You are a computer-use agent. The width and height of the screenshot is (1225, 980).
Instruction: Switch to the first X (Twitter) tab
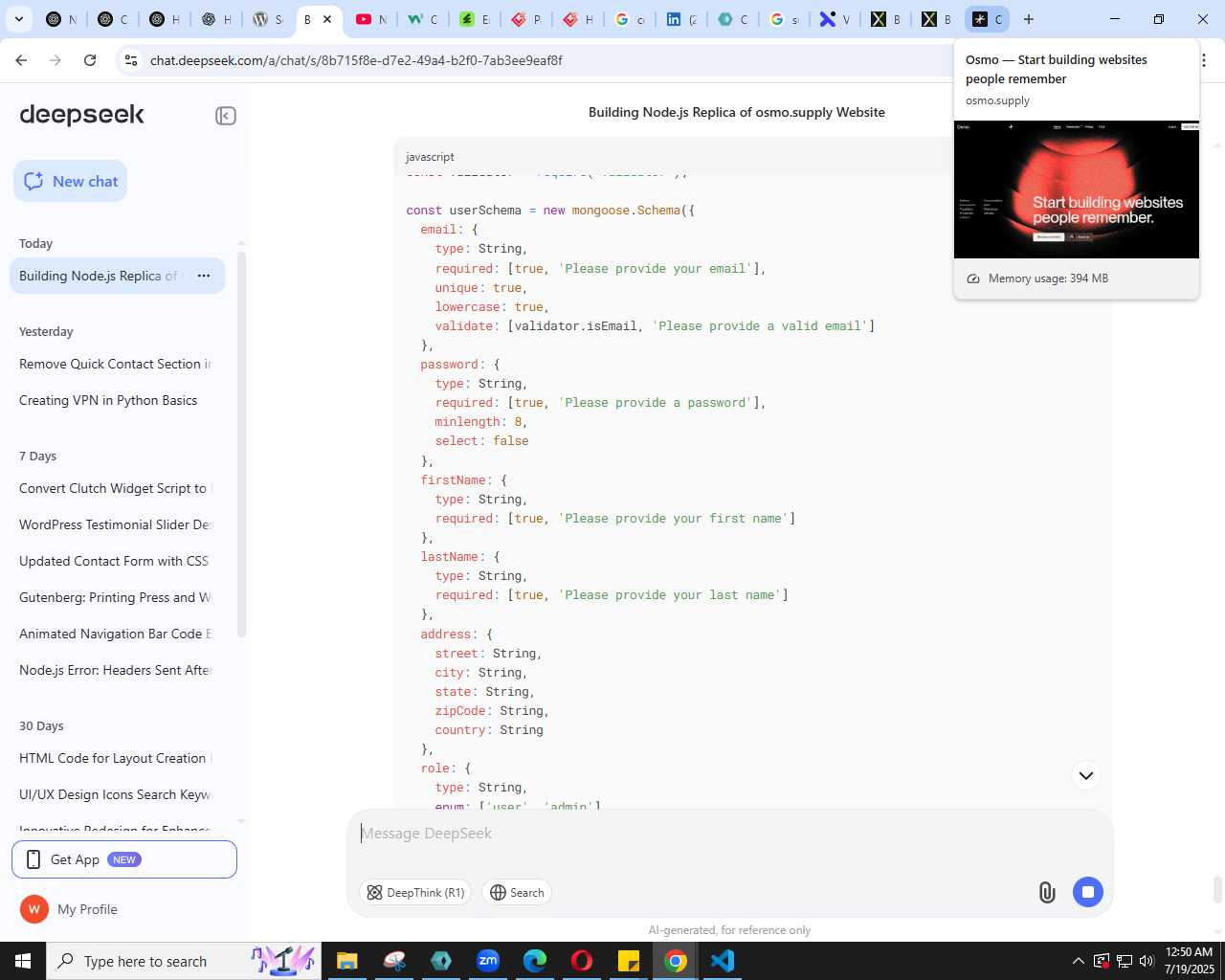pos(885,19)
